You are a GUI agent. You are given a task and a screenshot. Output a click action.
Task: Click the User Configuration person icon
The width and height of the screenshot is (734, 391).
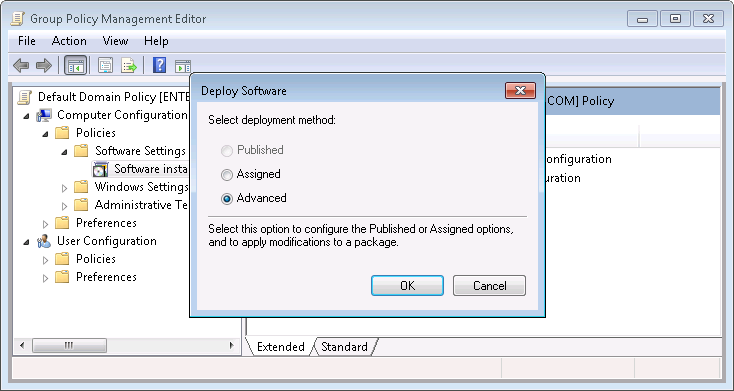[x=44, y=241]
